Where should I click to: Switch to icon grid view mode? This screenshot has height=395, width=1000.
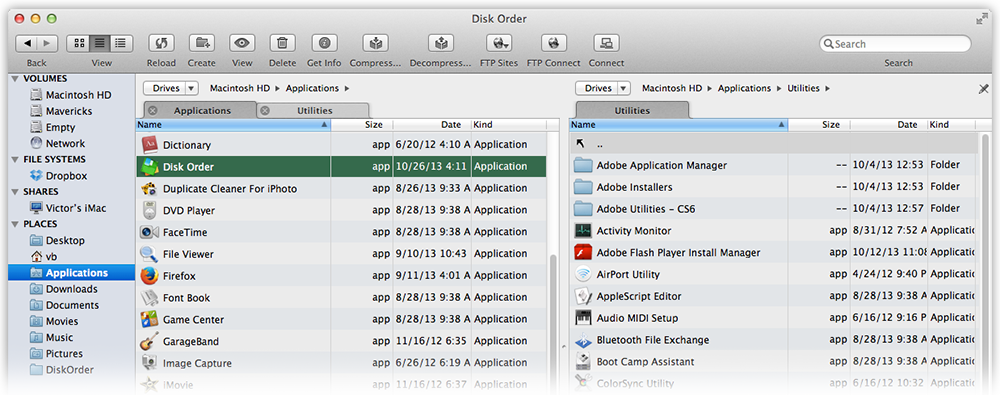click(x=79, y=43)
